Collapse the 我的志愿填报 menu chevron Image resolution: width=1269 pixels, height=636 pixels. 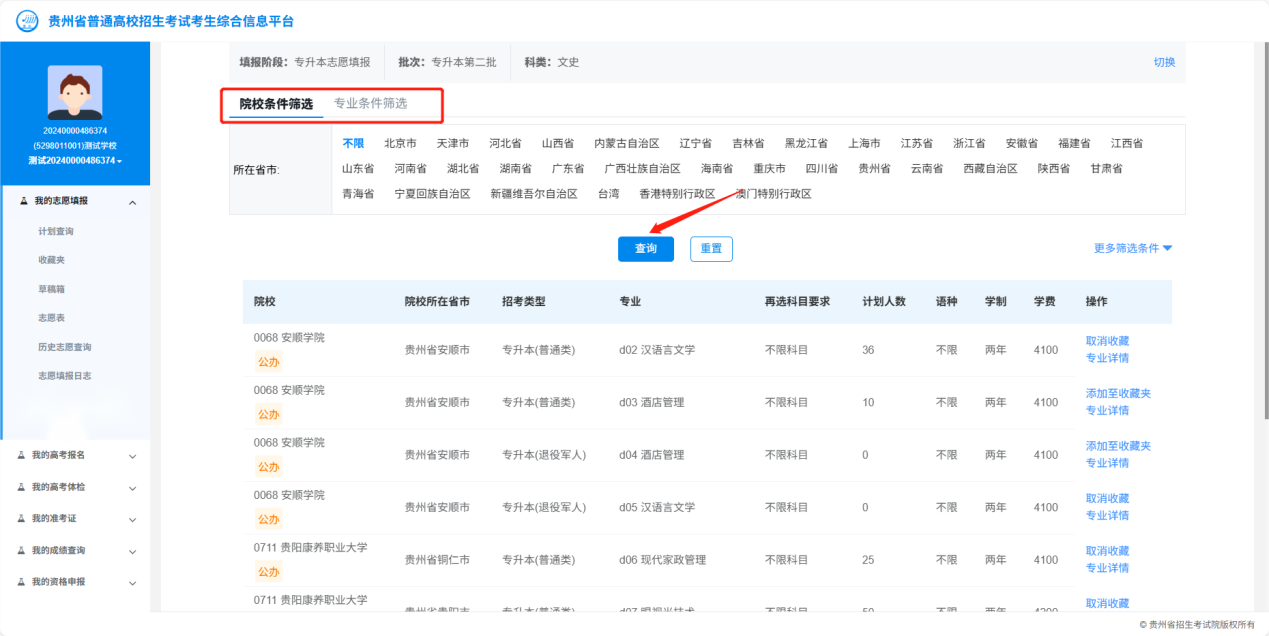[x=133, y=202]
